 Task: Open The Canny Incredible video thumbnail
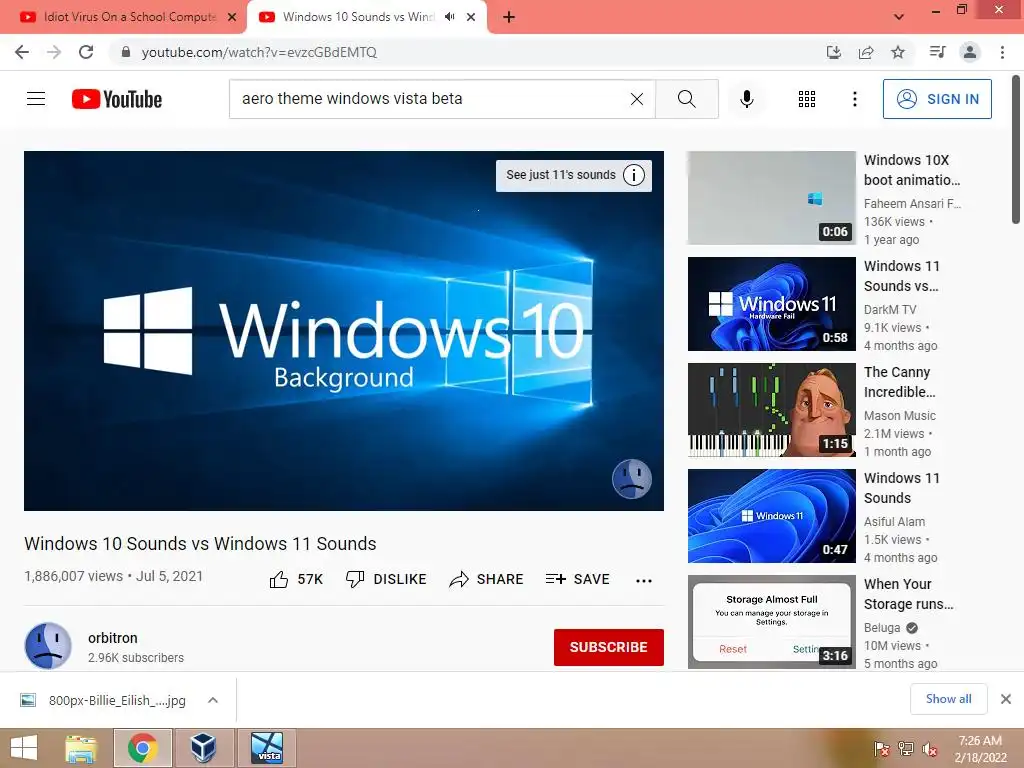[x=772, y=409]
